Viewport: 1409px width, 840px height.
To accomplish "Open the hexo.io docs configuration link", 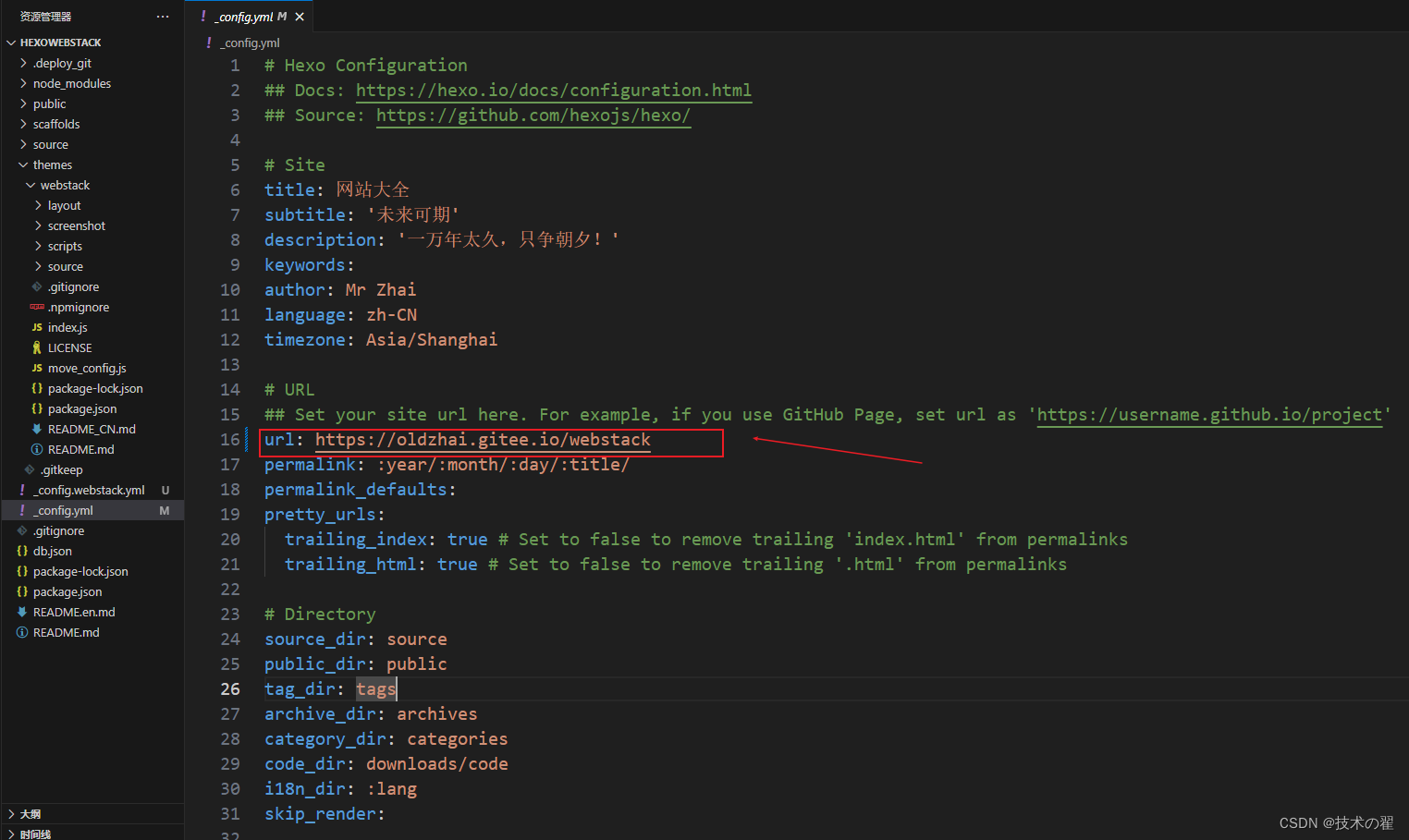I will 554,90.
